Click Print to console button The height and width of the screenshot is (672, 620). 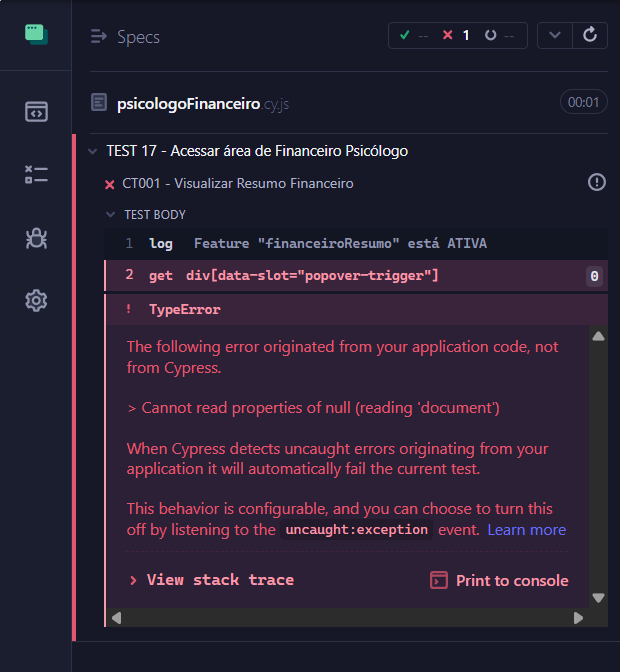(x=499, y=580)
